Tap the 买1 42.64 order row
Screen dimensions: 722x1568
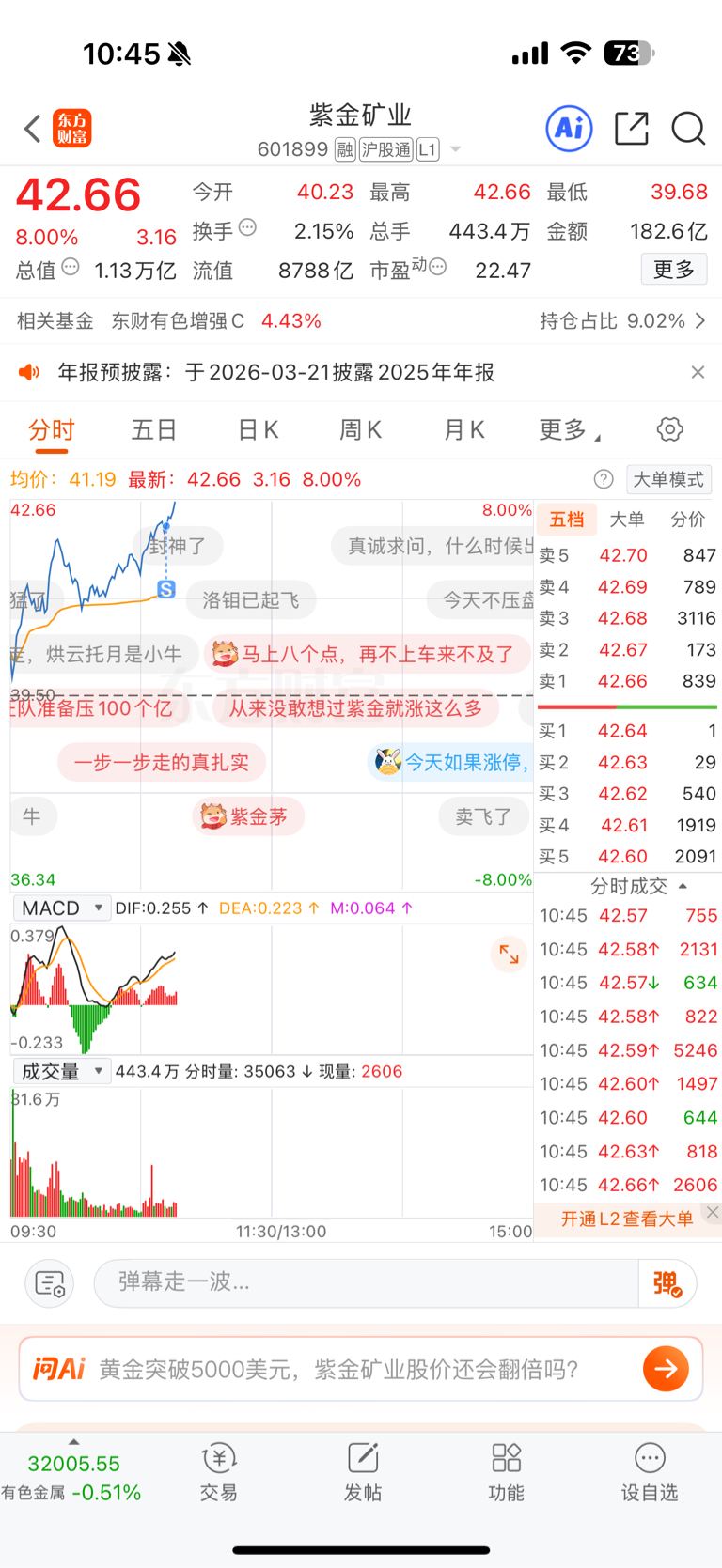[627, 731]
